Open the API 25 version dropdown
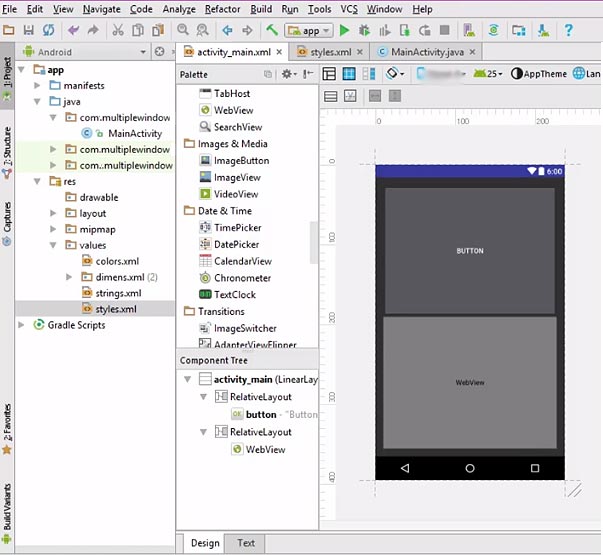Screen dimensions: 603x555 click(488, 73)
